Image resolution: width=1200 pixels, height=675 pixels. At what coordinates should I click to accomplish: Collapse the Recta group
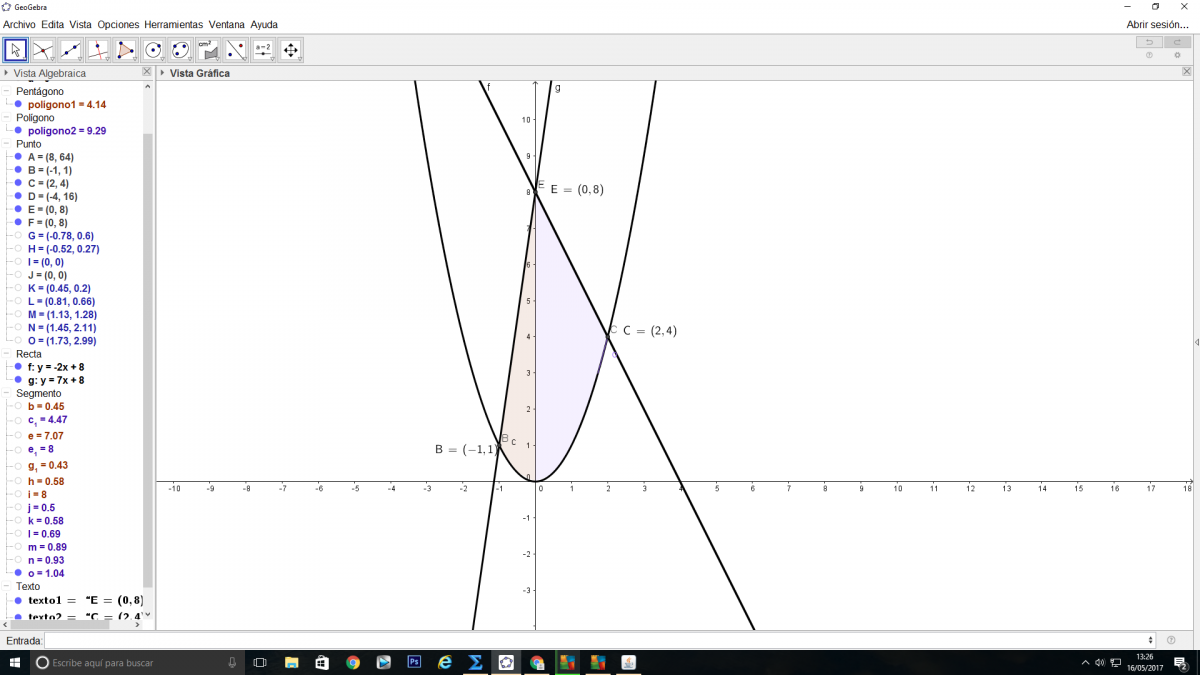click(6, 354)
